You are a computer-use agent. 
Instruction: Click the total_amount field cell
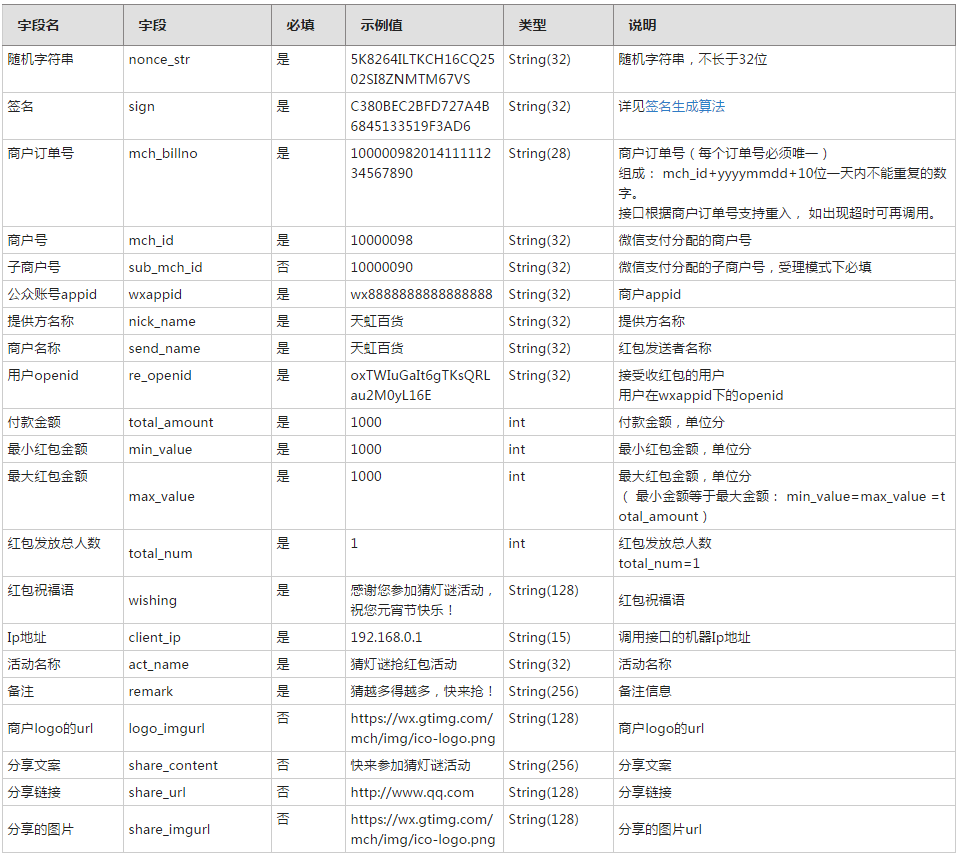171,423
